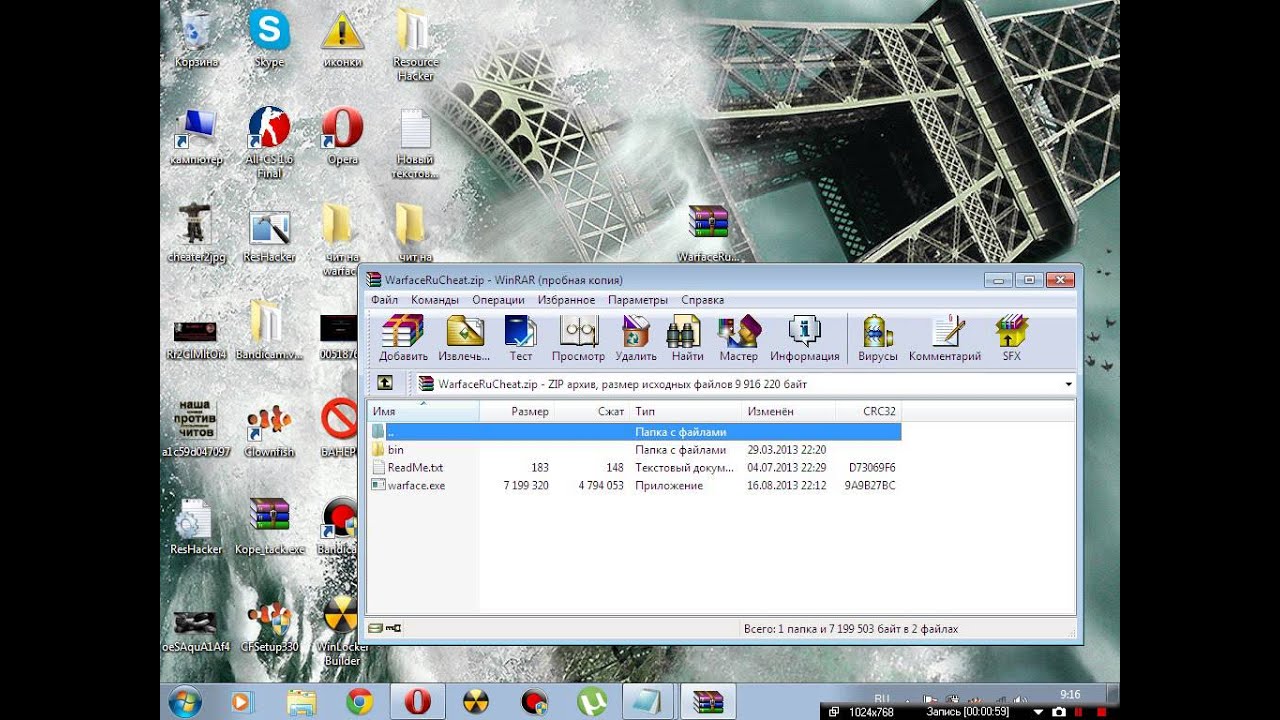Open the Избранное menu
The height and width of the screenshot is (720, 1280).
click(566, 300)
